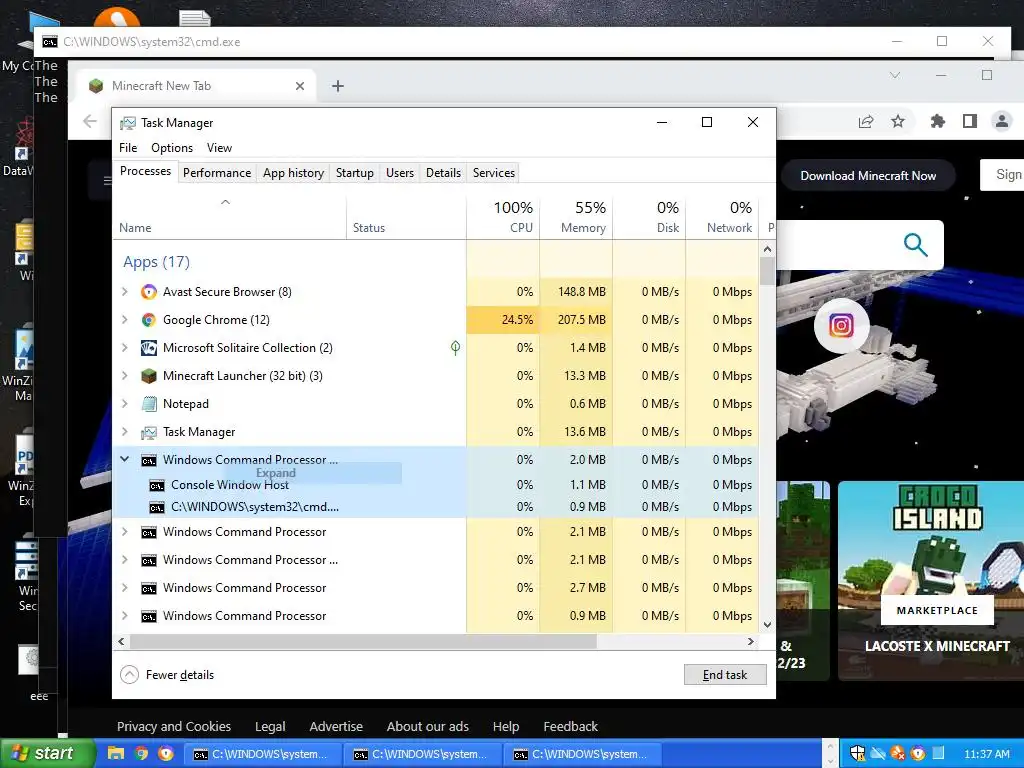The image size is (1024, 768).
Task: Switch to the App history tab
Action: [293, 173]
